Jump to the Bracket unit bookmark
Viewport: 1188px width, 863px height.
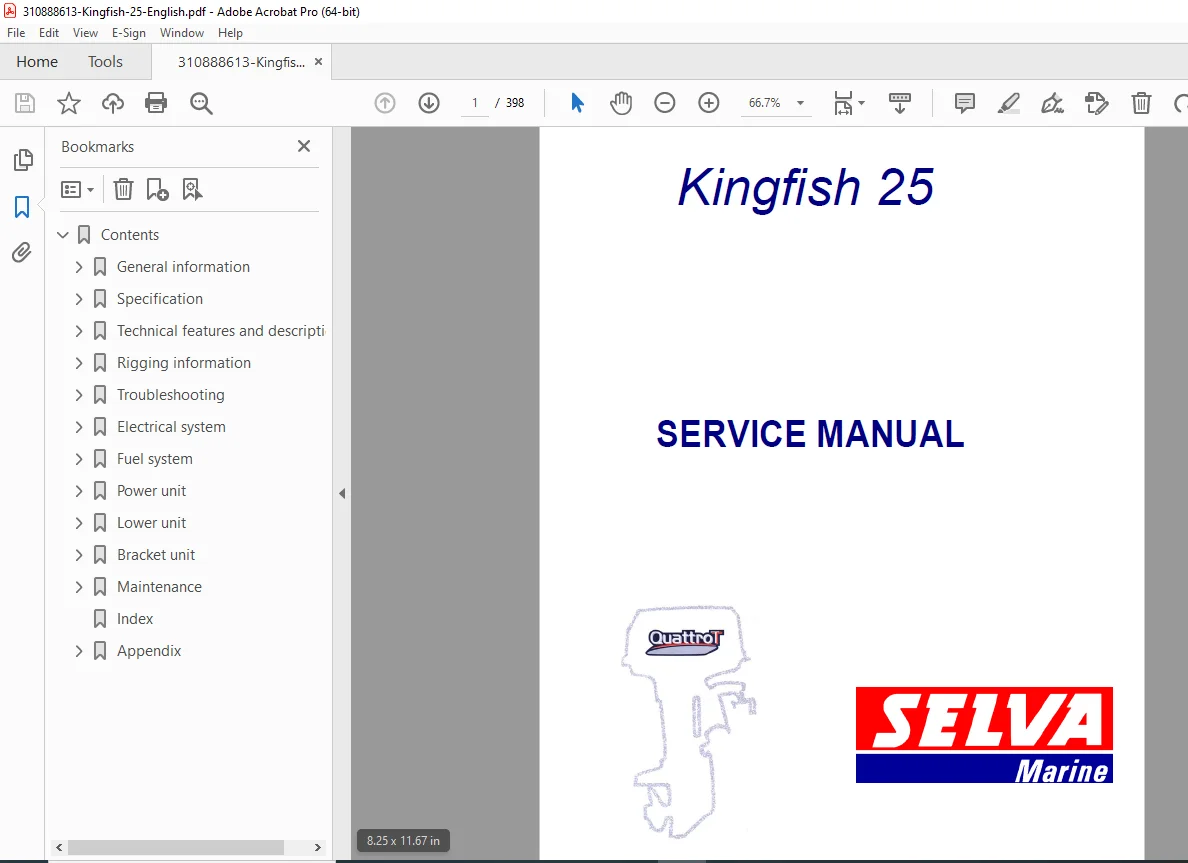156,555
